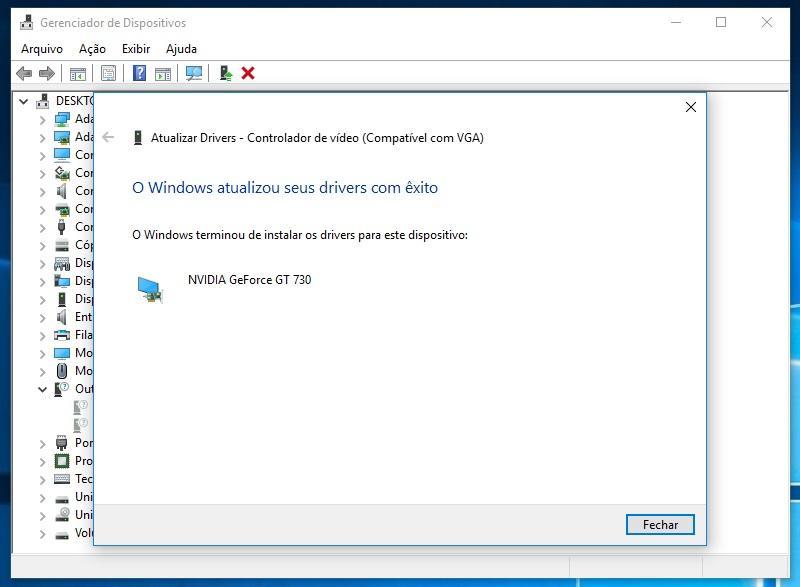
Task: Select the Tec tree row label
Action: tap(84, 479)
